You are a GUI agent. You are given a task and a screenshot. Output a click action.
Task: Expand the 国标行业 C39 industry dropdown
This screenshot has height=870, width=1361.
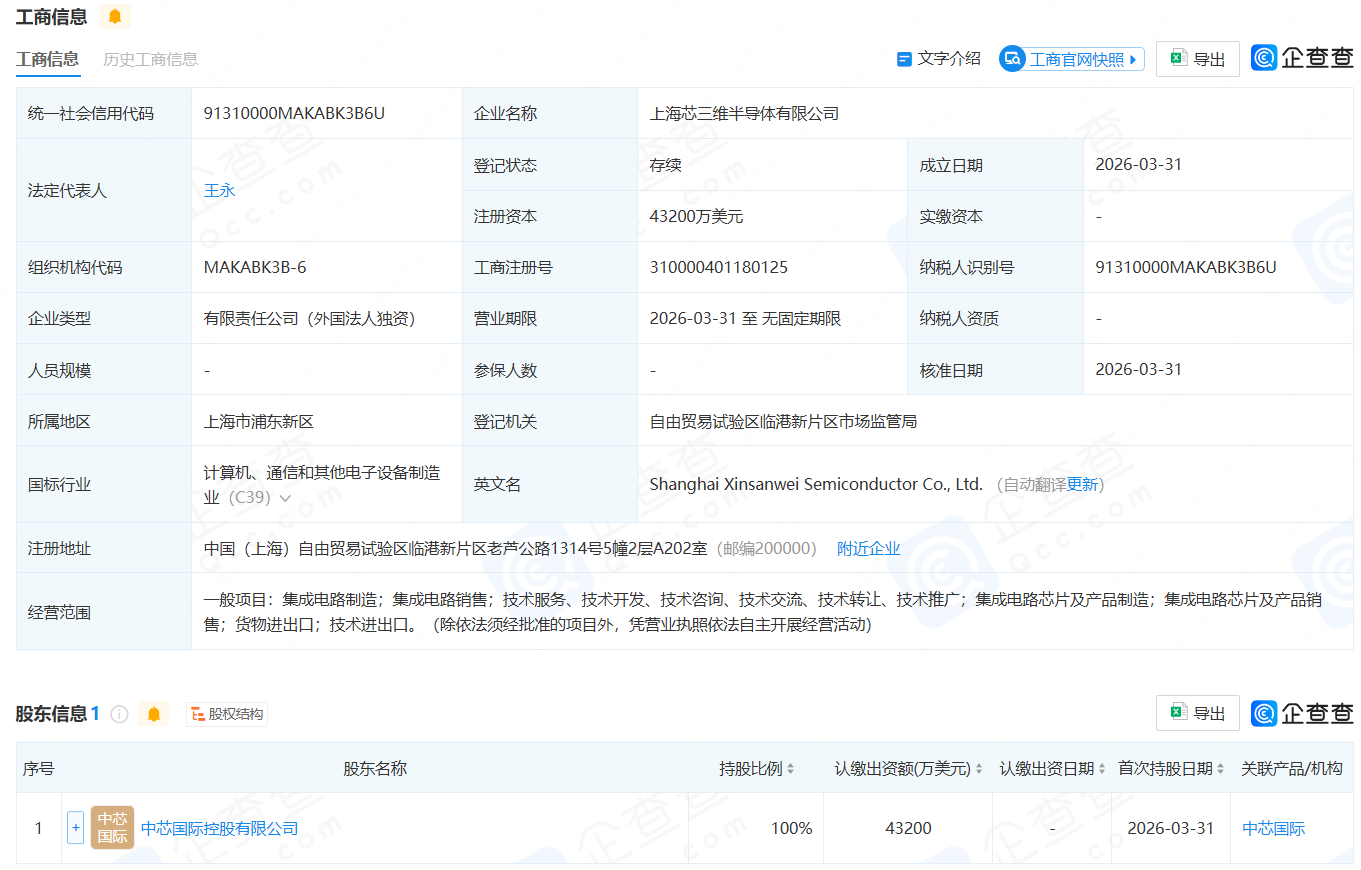(x=286, y=498)
